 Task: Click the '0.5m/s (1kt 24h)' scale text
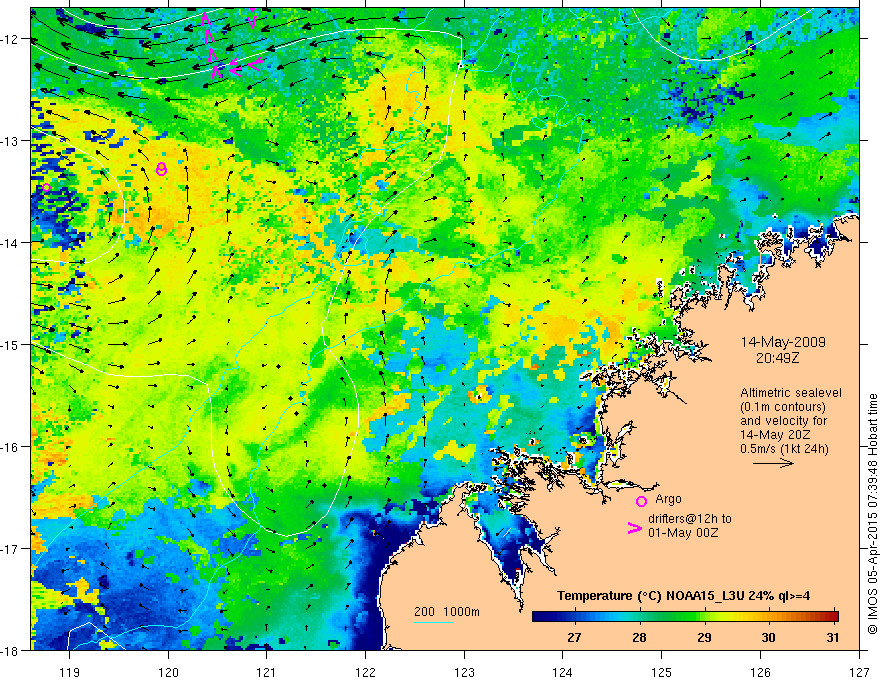[785, 449]
